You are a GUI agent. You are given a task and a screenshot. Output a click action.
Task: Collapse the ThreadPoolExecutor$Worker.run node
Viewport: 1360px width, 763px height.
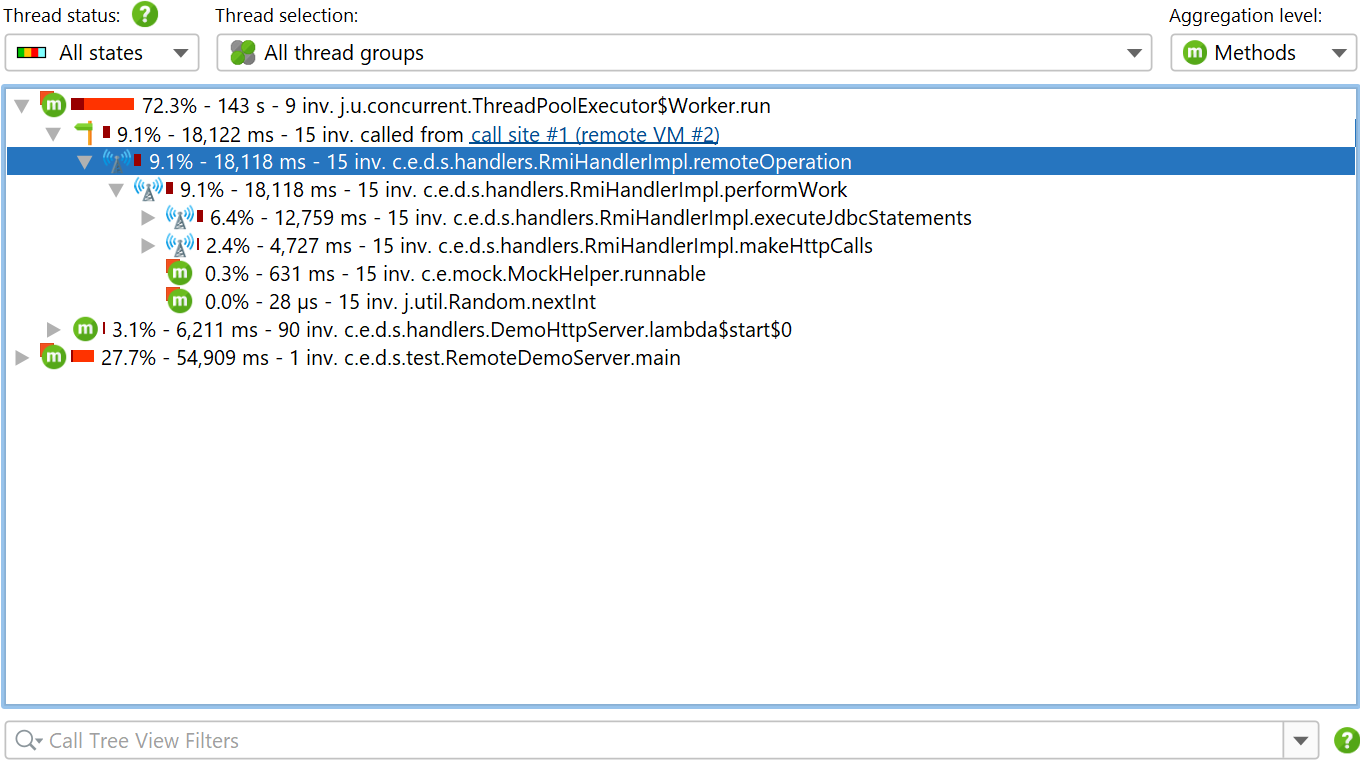[22, 106]
